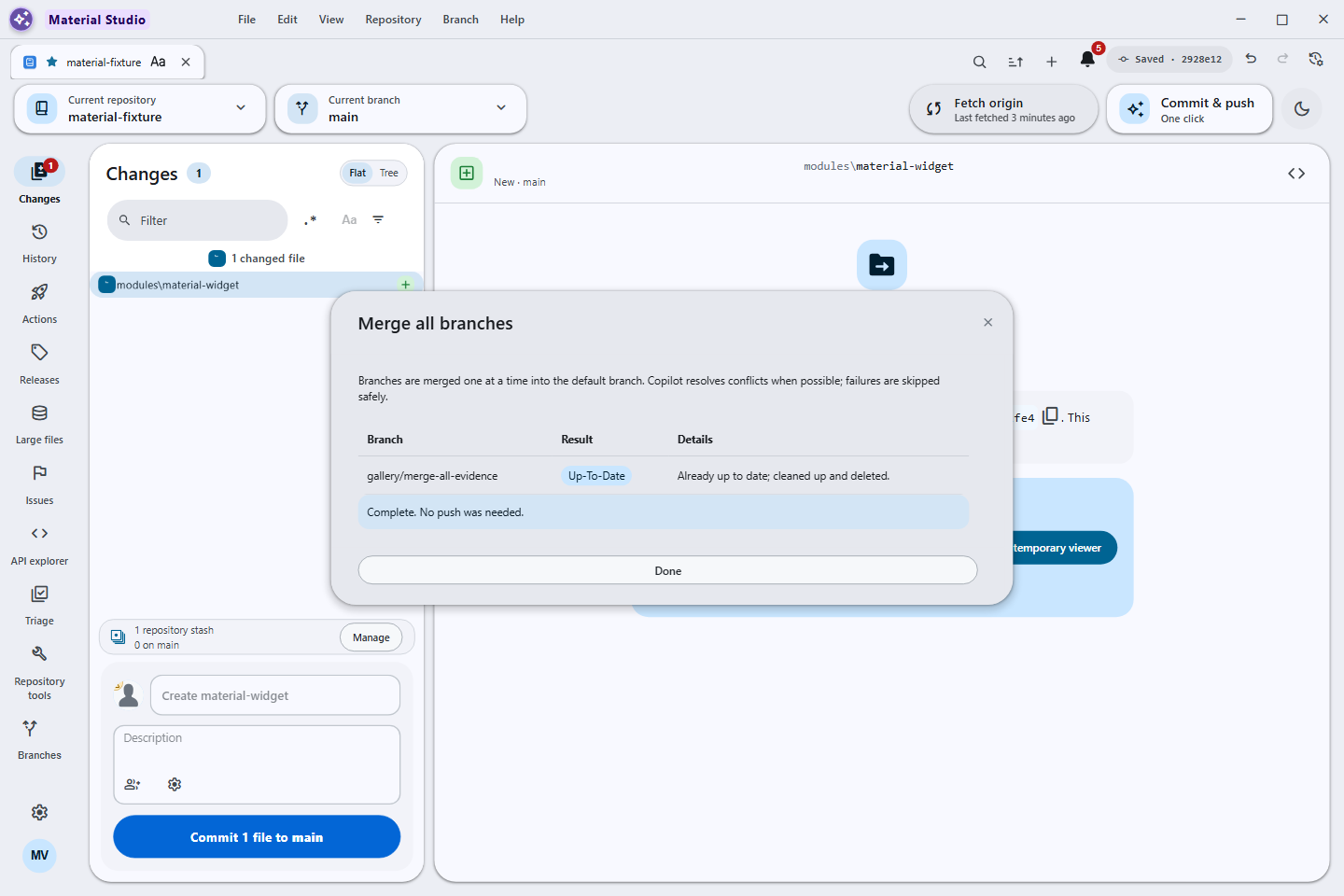Click the code view icon in diff header
This screenshot has height=896, width=1344.
click(x=1296, y=174)
